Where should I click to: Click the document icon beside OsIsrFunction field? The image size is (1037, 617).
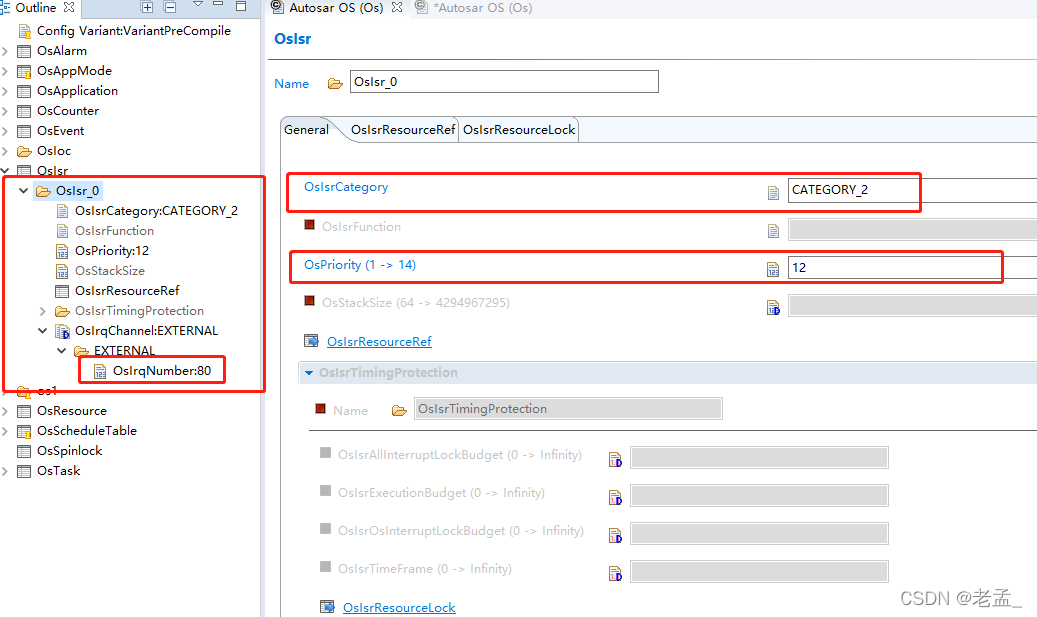point(773,231)
